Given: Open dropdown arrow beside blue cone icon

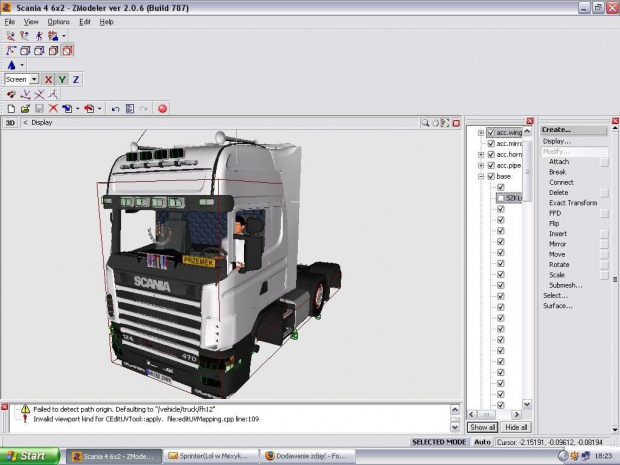Looking at the screenshot, I should tap(22, 65).
